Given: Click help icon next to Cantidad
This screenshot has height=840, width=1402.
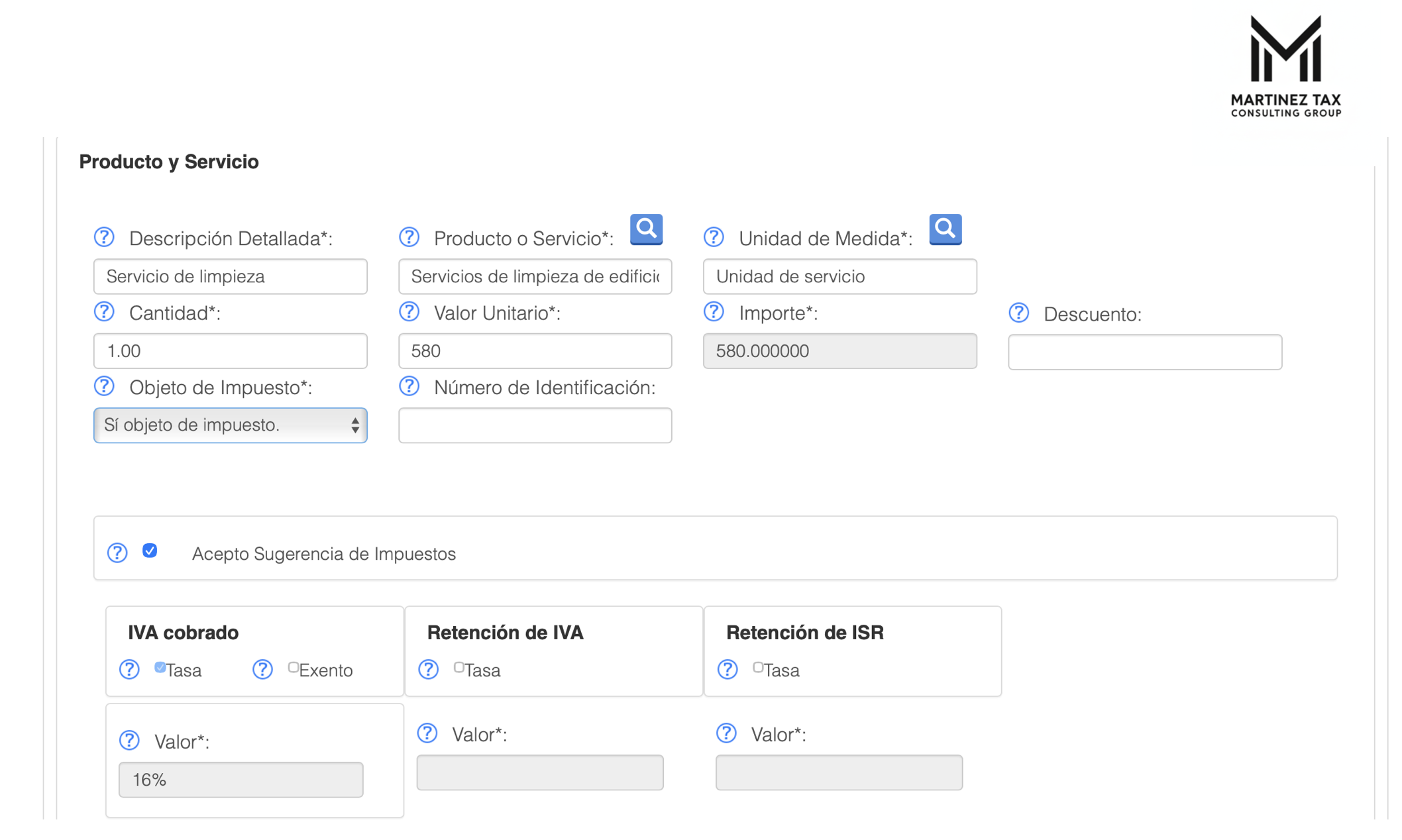Looking at the screenshot, I should click(x=104, y=312).
